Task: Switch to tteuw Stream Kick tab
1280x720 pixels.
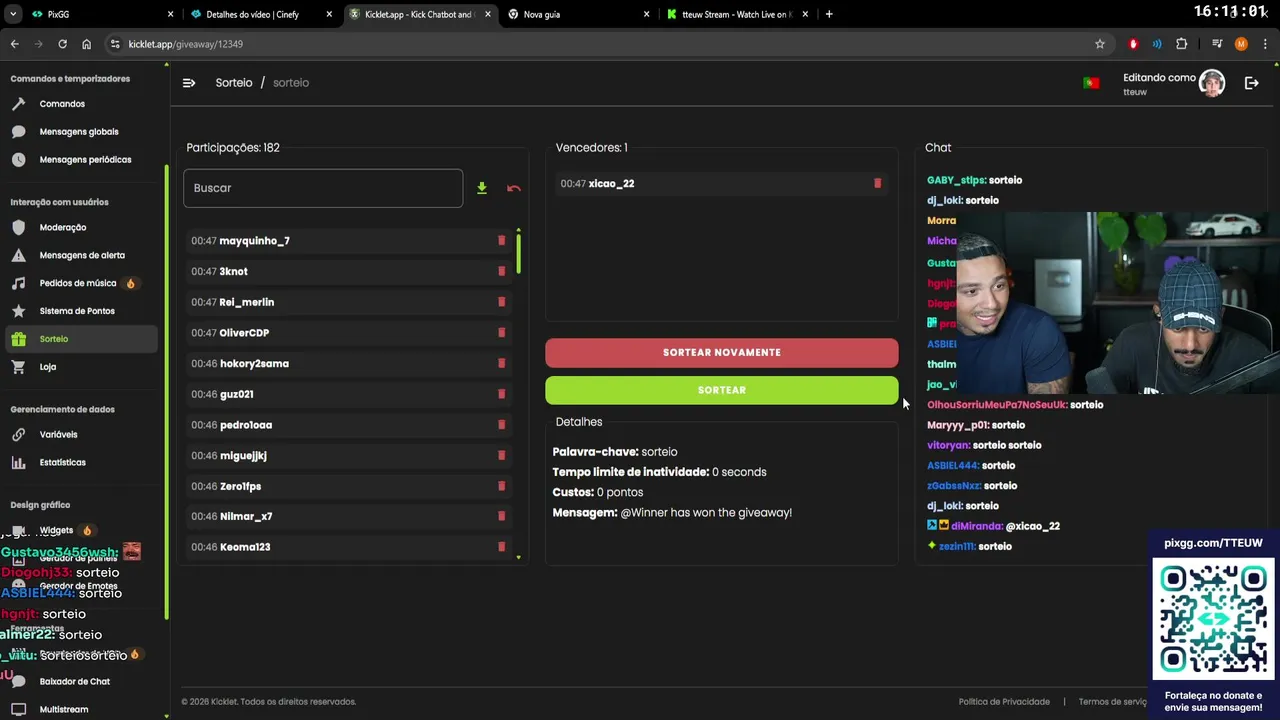Action: (737, 14)
